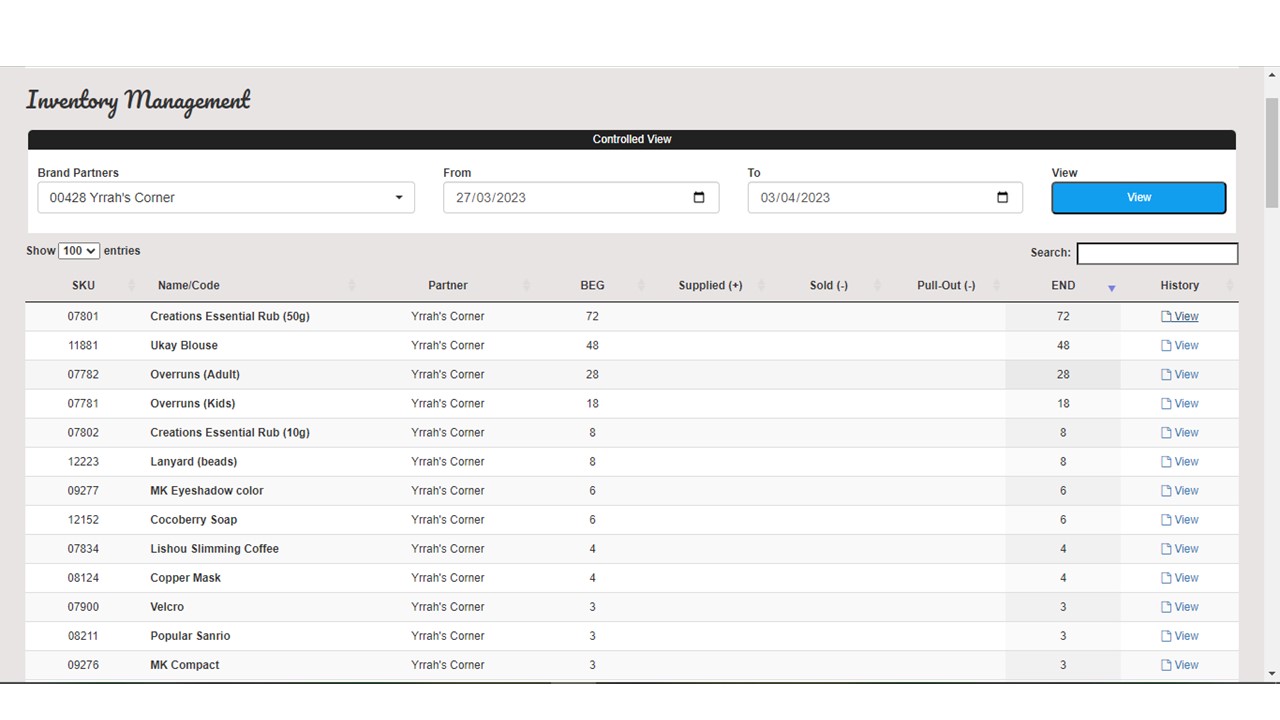Click the MK Compact product name
Viewport: 1280px width, 720px height.
tap(185, 665)
